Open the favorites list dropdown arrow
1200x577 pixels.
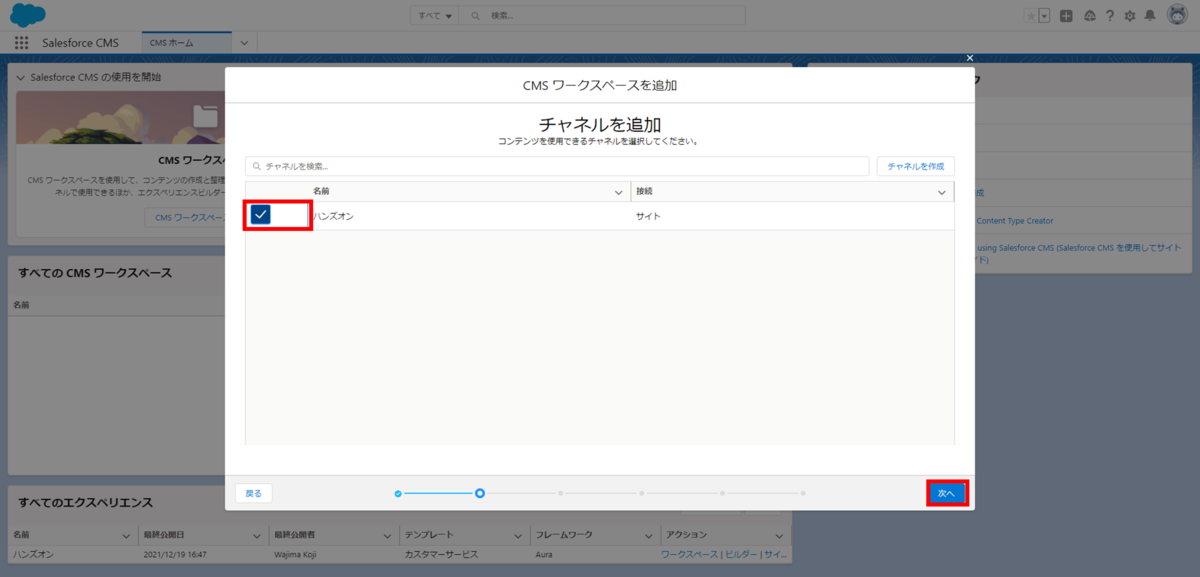click(1044, 16)
